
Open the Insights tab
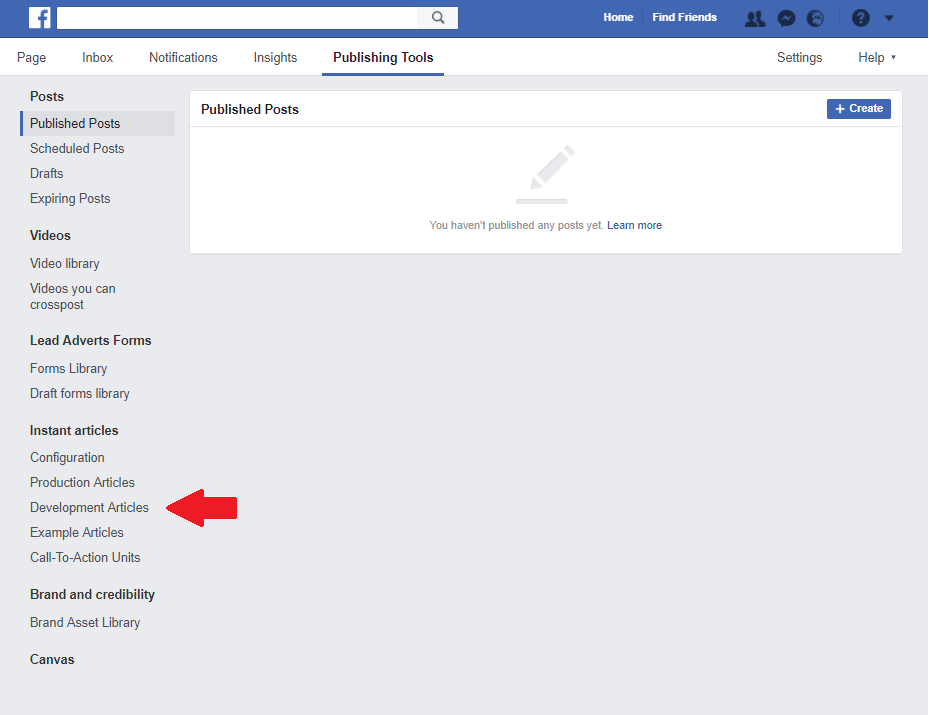275,57
